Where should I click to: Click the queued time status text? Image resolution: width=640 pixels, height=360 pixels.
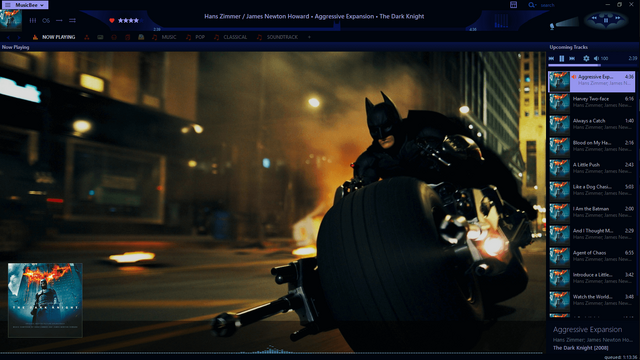tap(621, 357)
